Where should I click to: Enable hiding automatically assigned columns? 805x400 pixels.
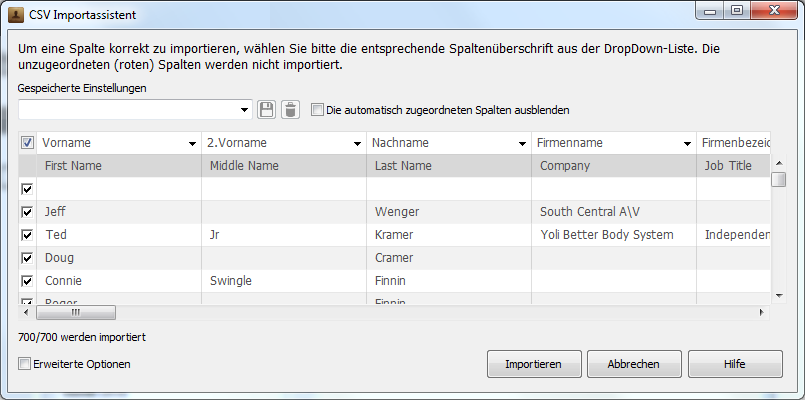(x=318, y=110)
